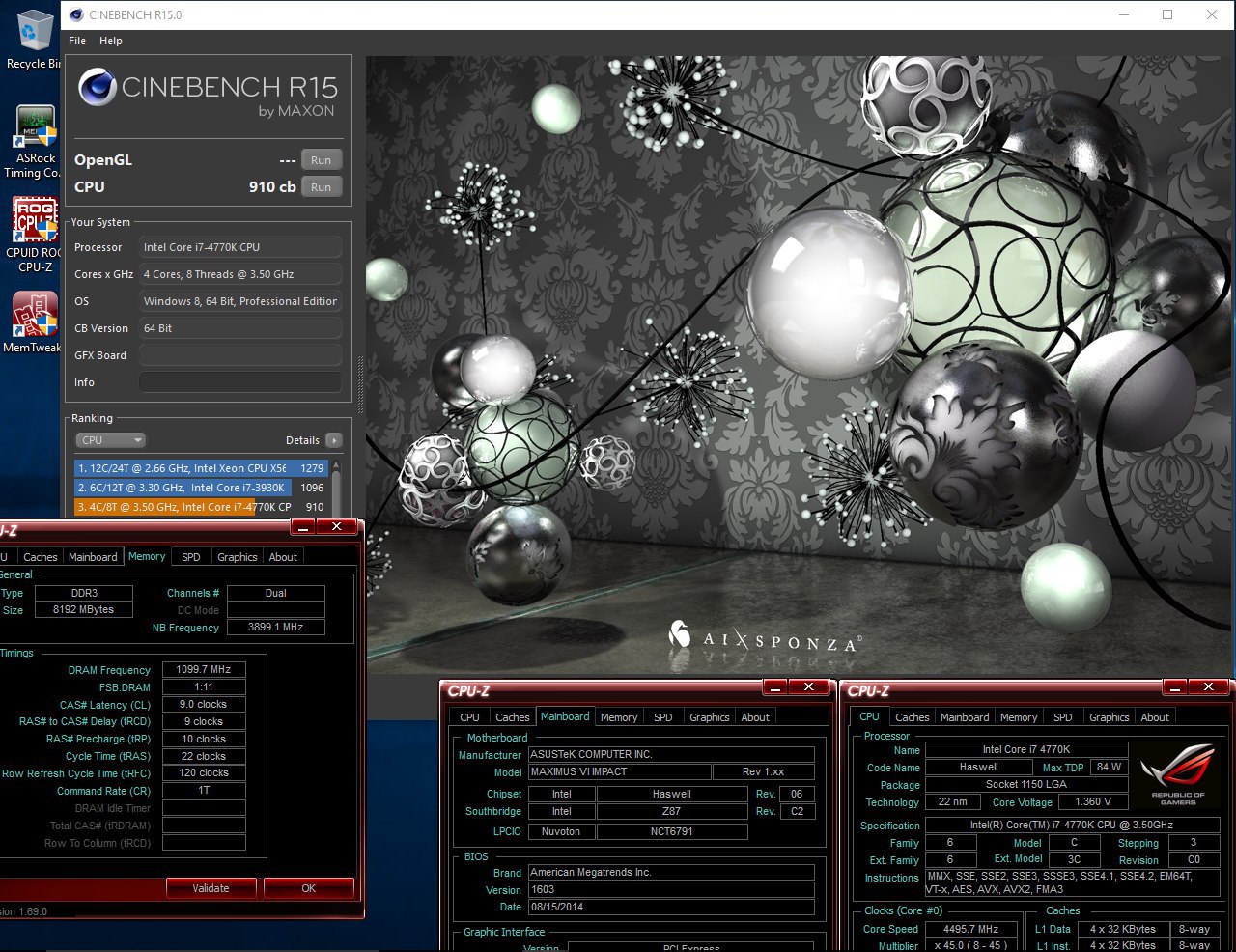The height and width of the screenshot is (952, 1236).
Task: Click the Cinebench logo icon in title bar
Action: [75, 14]
